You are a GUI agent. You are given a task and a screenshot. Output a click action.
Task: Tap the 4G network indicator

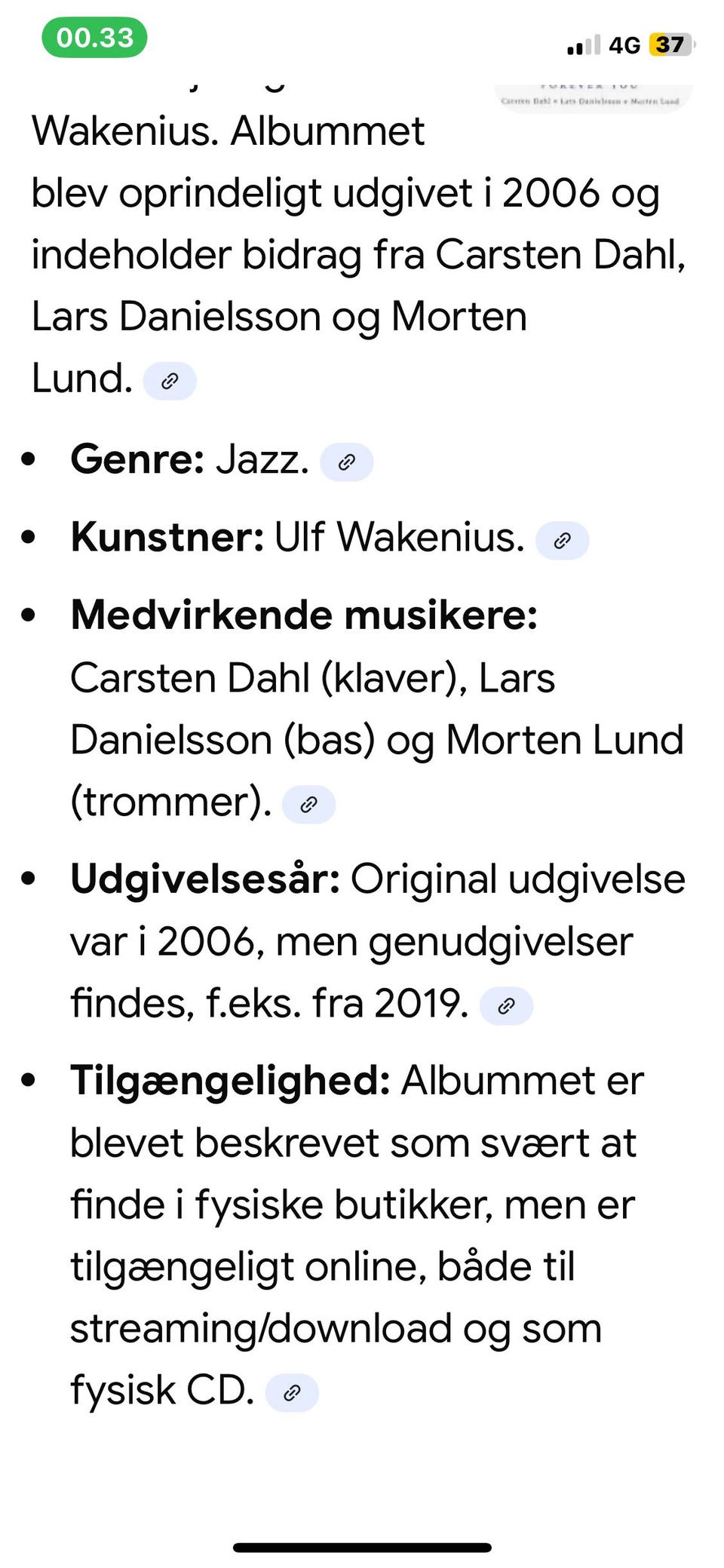(x=624, y=45)
